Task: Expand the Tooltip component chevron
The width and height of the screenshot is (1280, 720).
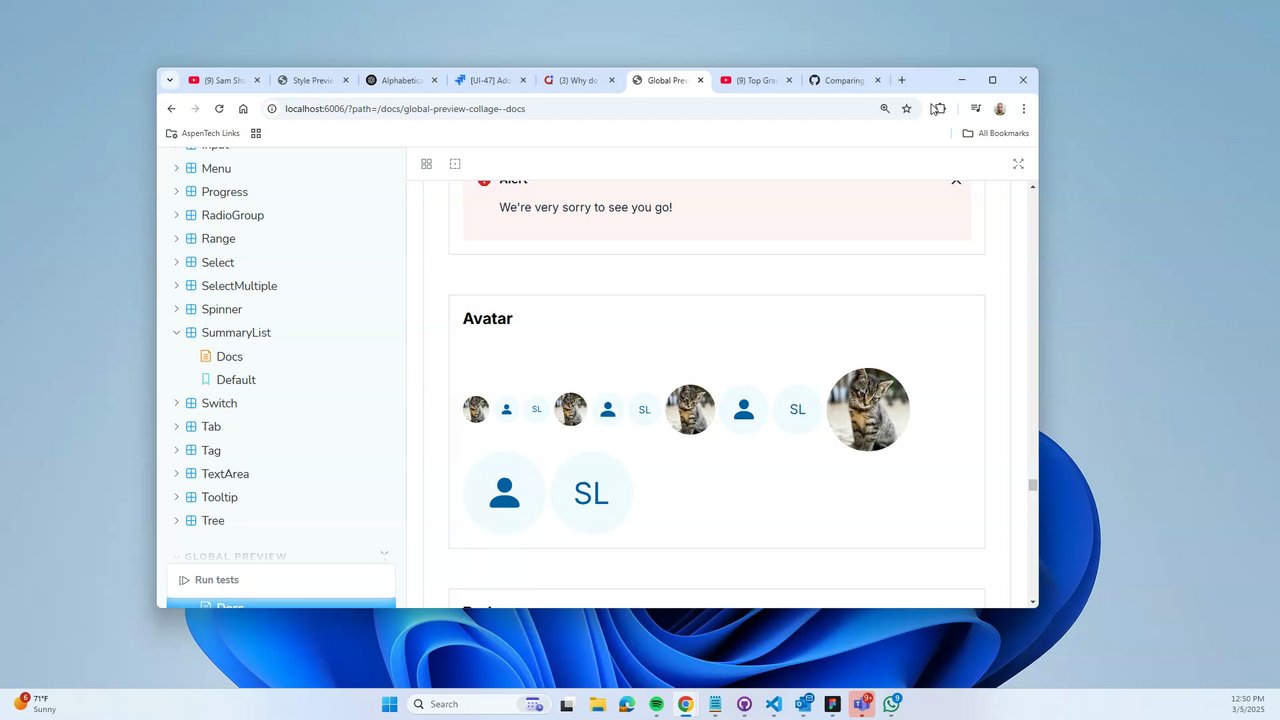Action: [177, 497]
